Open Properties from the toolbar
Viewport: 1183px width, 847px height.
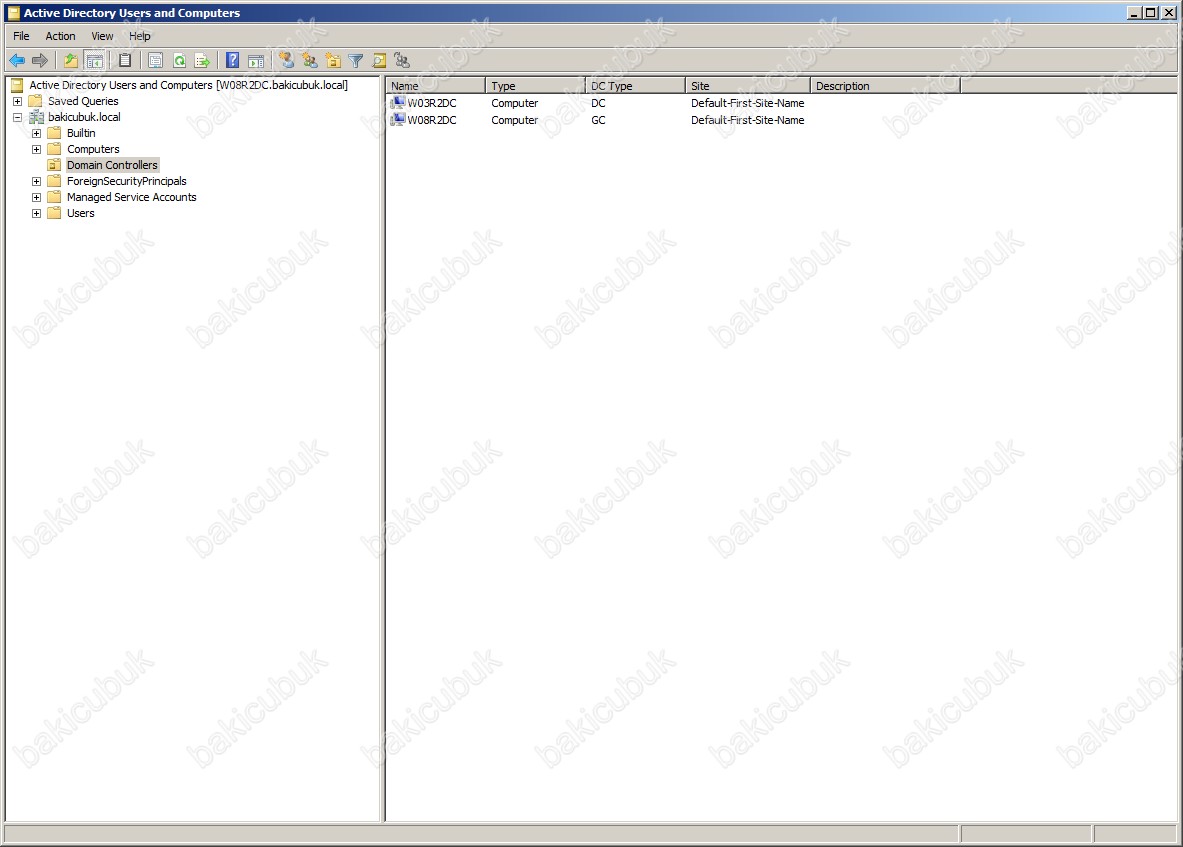155,60
